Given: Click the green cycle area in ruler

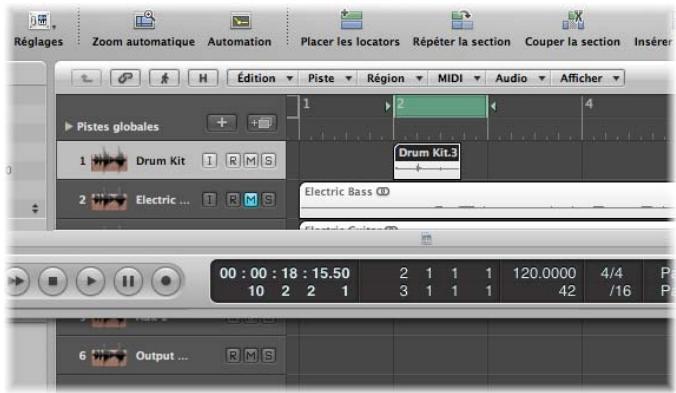Looking at the screenshot, I should click(x=440, y=106).
